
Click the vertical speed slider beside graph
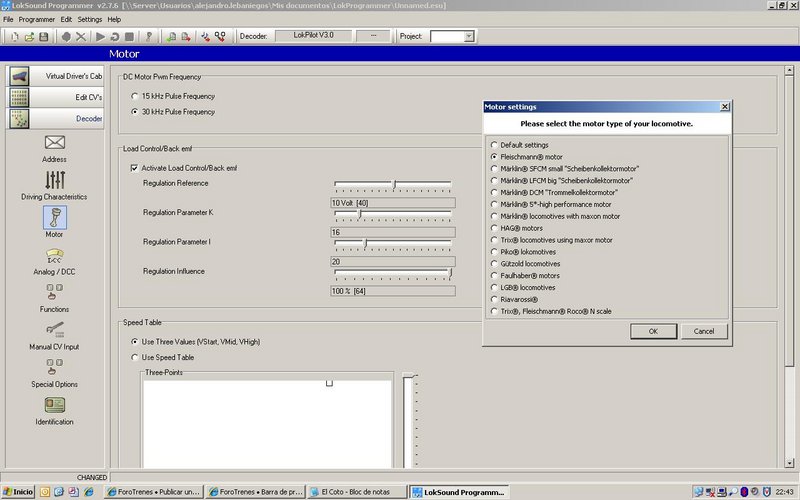(411, 421)
